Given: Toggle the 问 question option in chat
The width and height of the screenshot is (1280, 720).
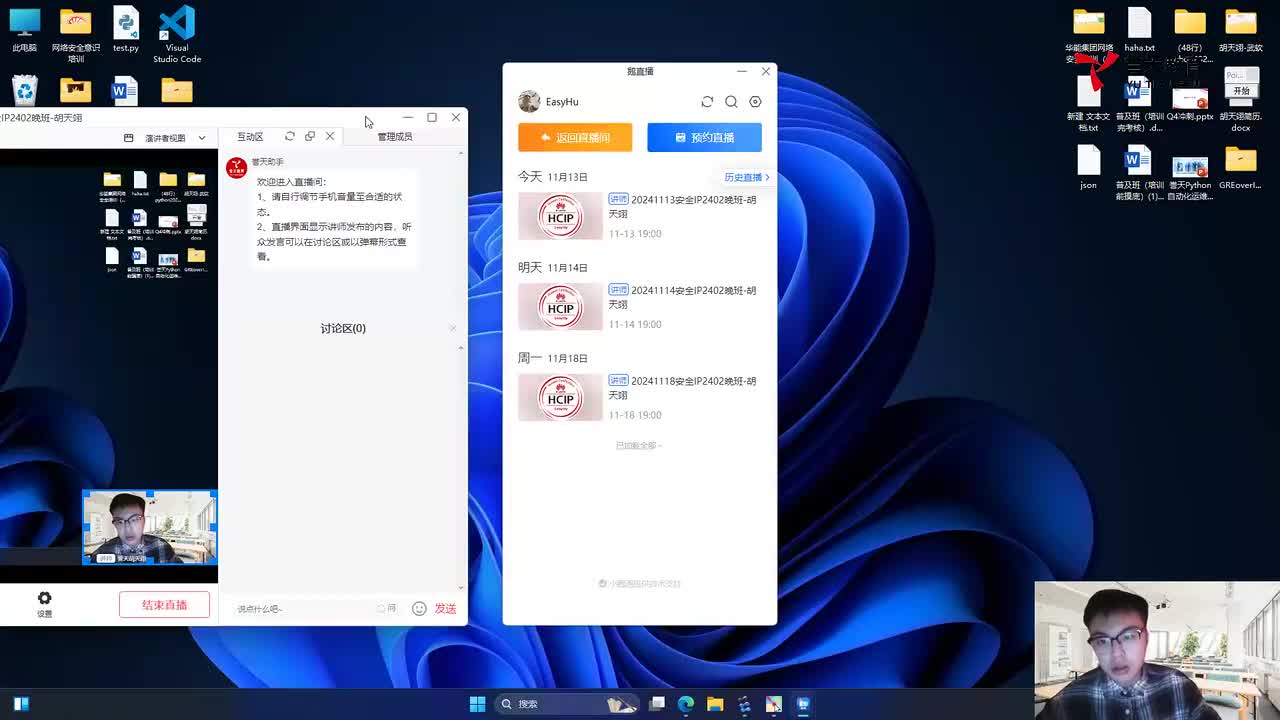Looking at the screenshot, I should 387,608.
